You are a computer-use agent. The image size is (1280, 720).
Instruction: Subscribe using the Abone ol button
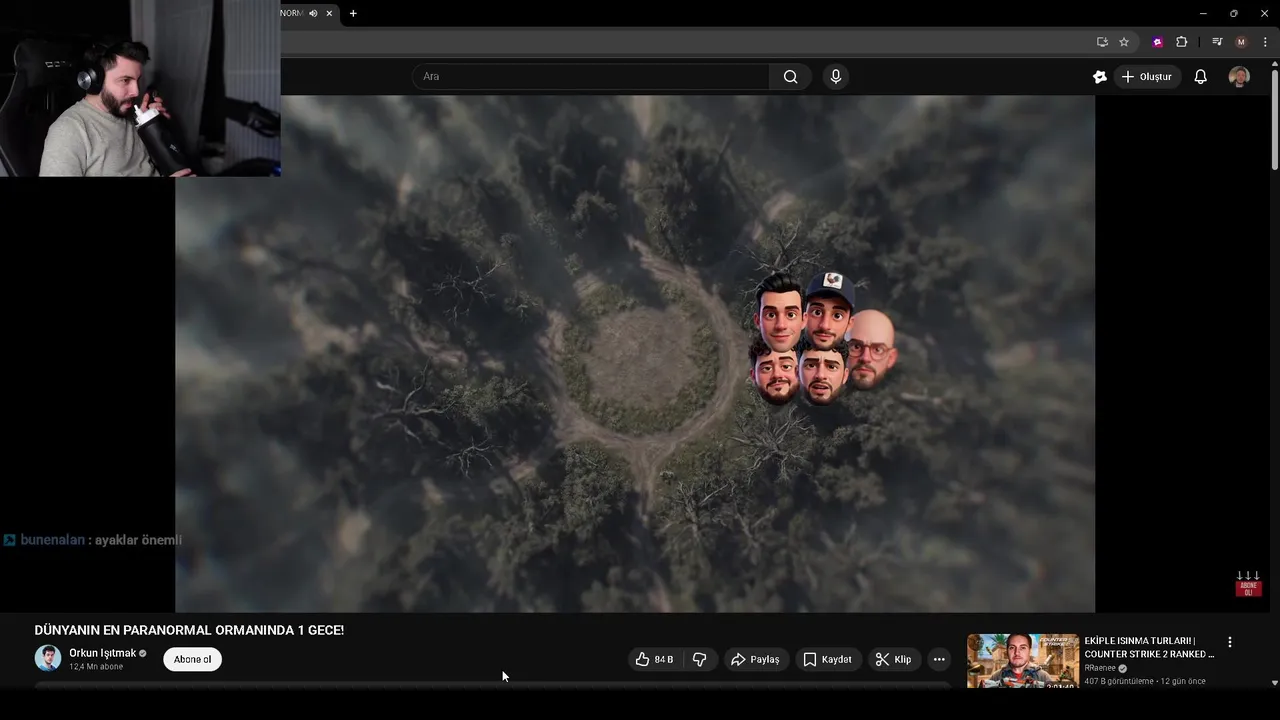click(x=192, y=659)
